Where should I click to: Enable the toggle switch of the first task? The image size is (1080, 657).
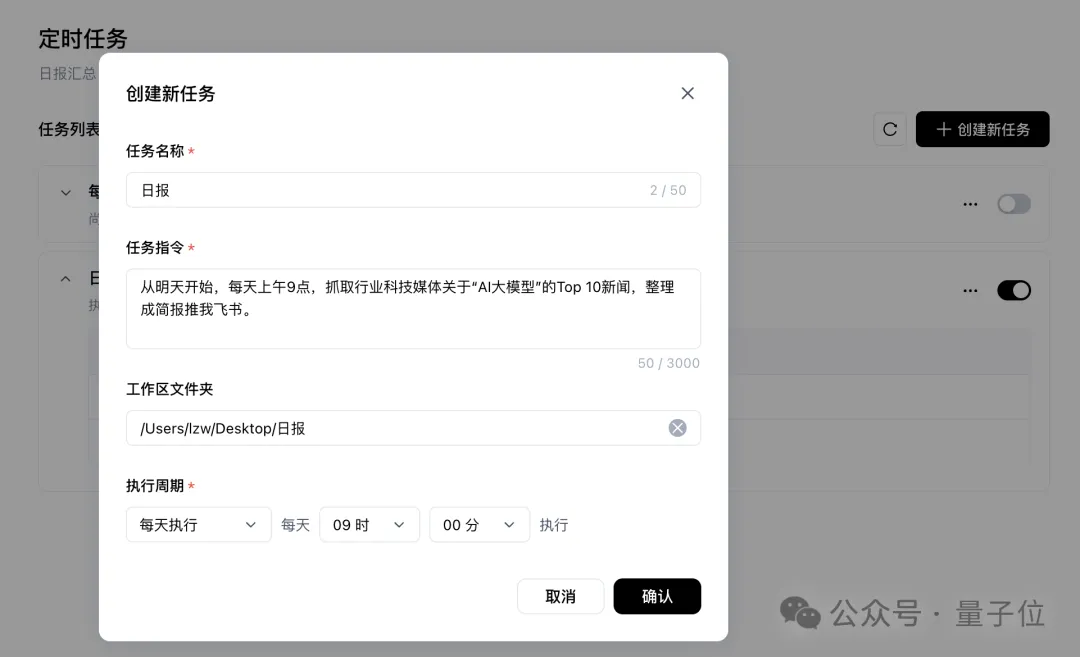point(1013,203)
